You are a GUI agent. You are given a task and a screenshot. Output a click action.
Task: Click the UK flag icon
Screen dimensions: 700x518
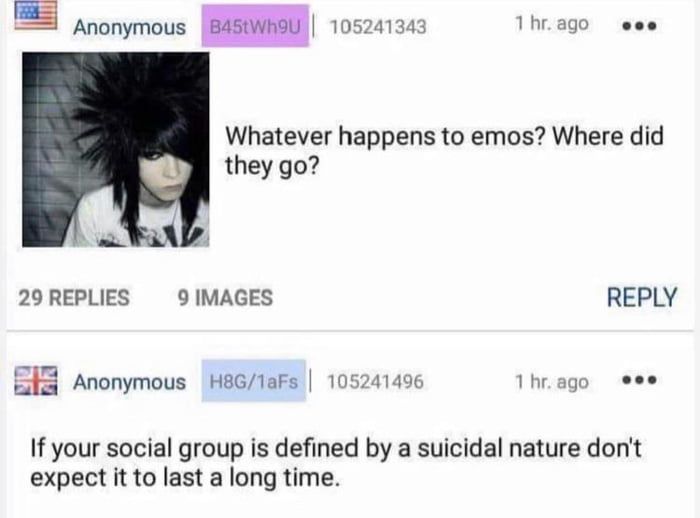[x=36, y=380]
